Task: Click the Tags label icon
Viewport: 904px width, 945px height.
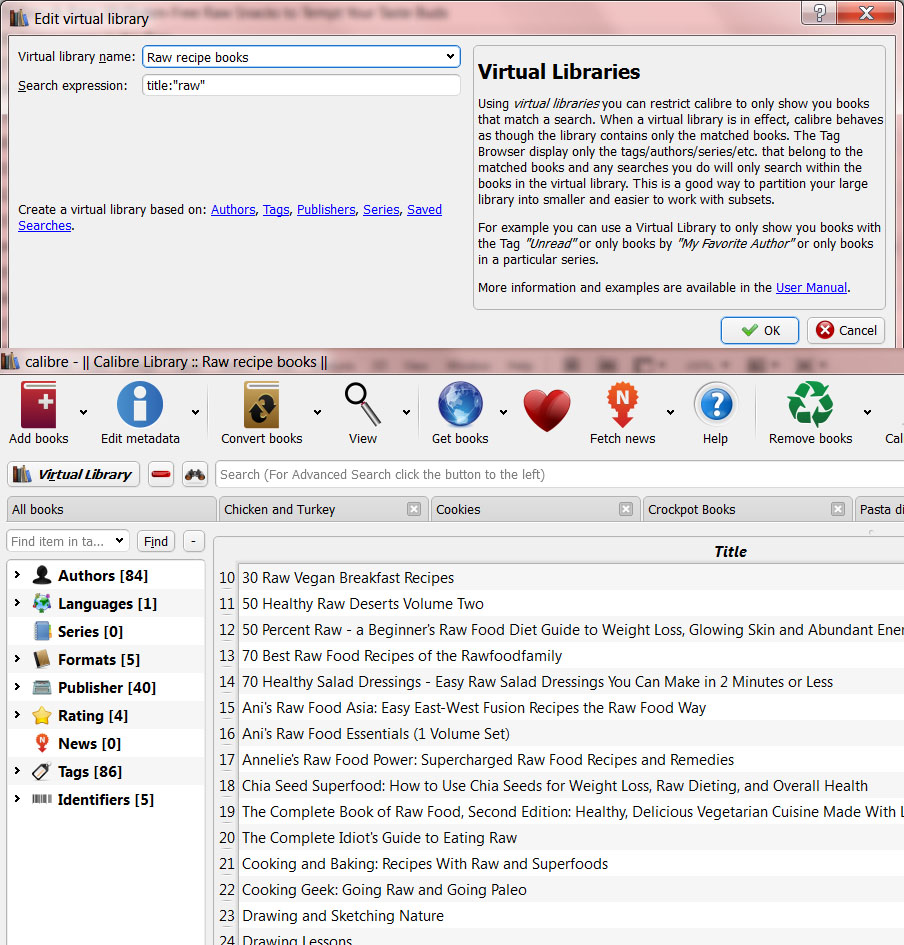Action: (42, 771)
